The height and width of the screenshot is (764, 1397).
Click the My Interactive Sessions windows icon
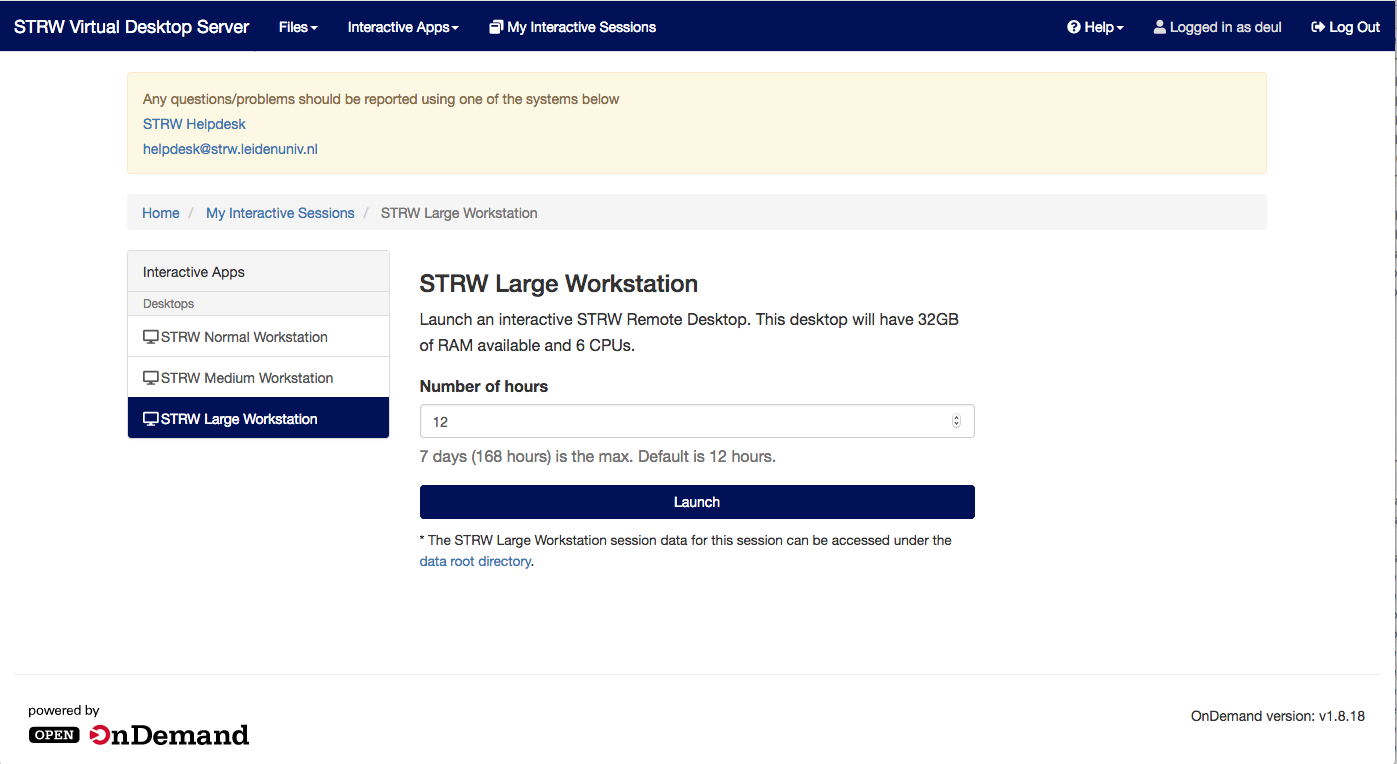[496, 27]
